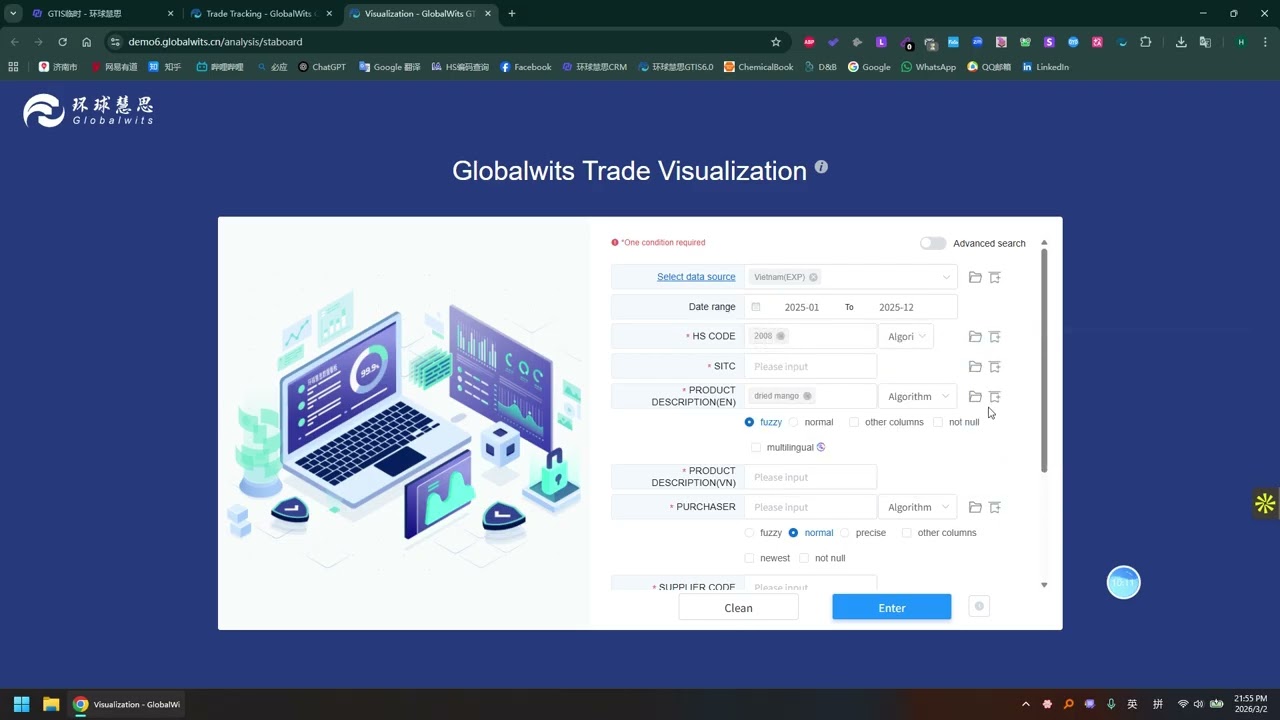Open new browser tab

tap(512, 14)
